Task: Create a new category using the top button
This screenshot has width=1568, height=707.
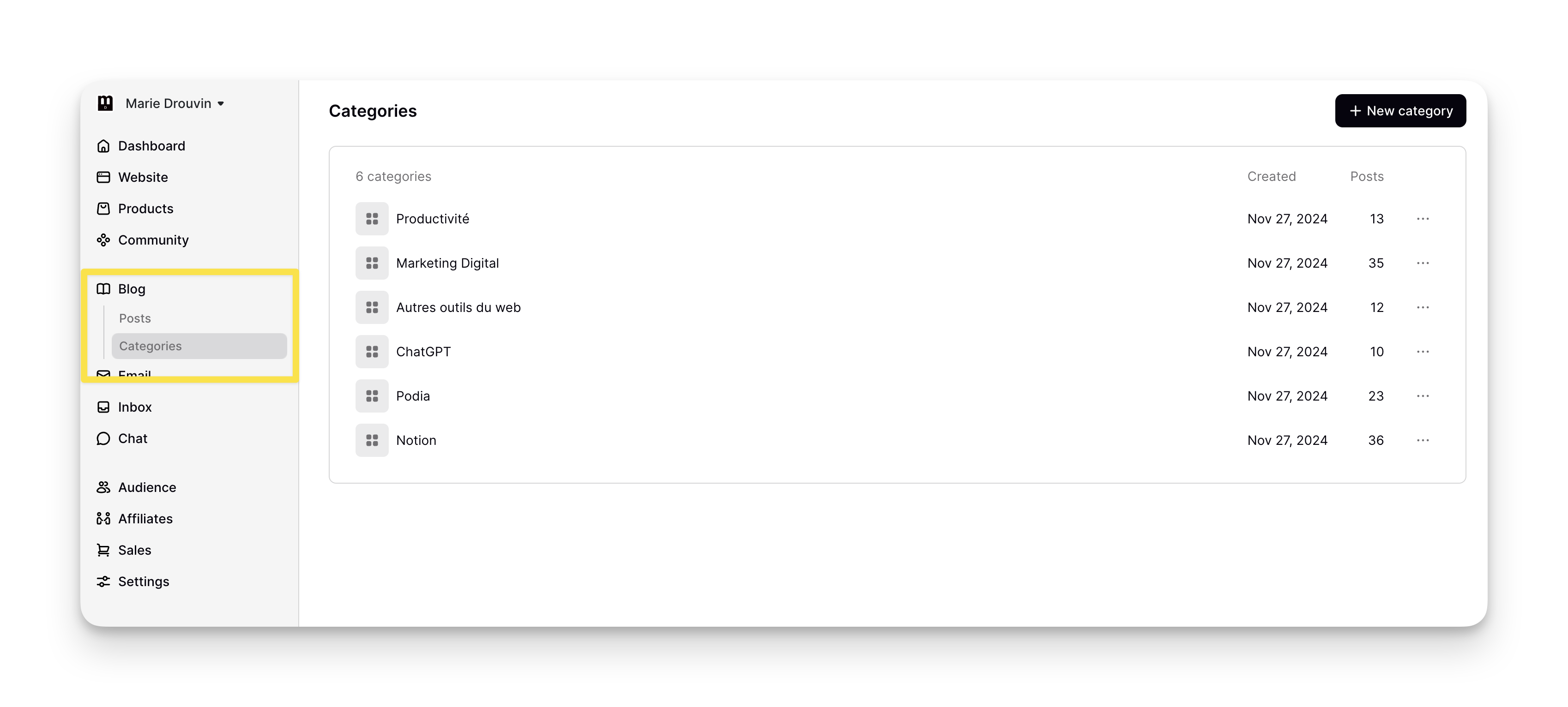Action: click(1400, 111)
